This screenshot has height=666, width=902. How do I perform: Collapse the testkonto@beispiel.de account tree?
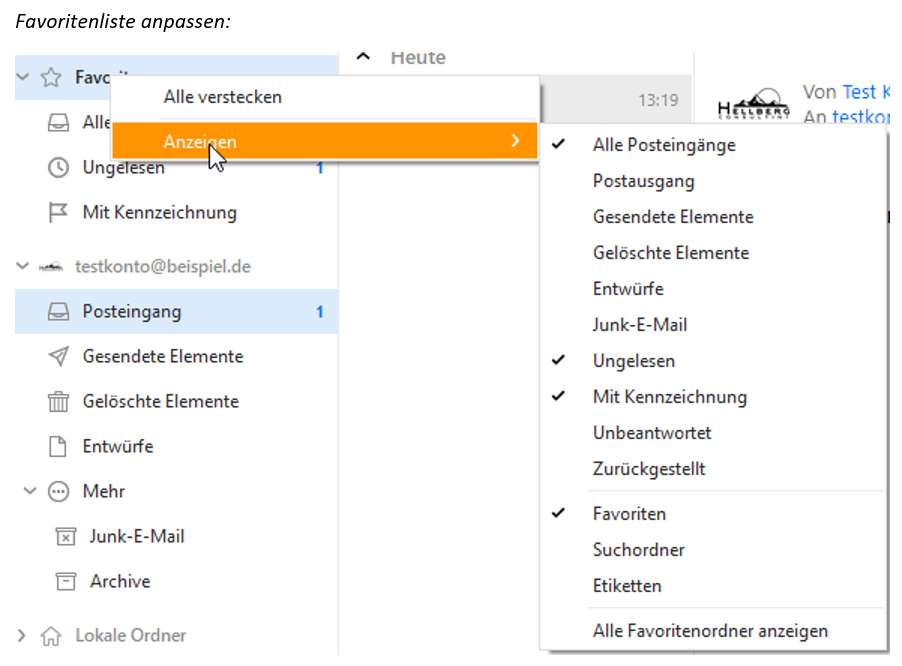tap(22, 266)
